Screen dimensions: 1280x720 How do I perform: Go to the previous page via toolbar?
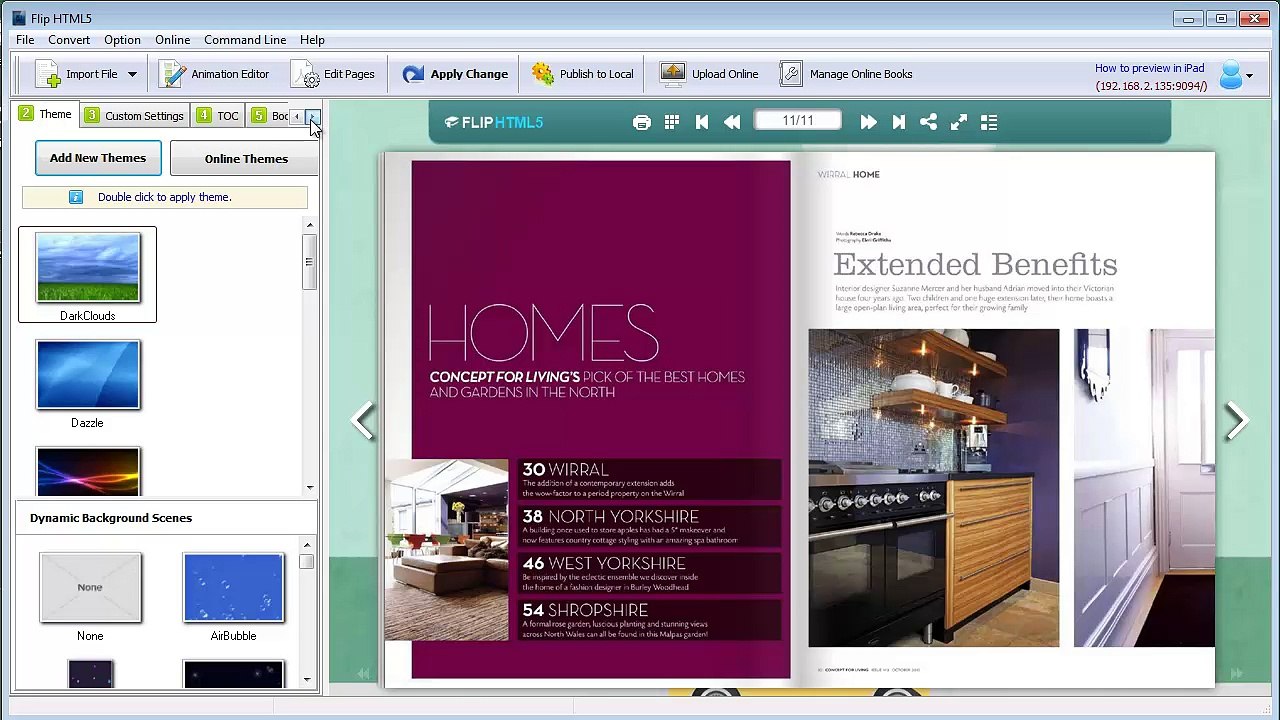tap(732, 122)
